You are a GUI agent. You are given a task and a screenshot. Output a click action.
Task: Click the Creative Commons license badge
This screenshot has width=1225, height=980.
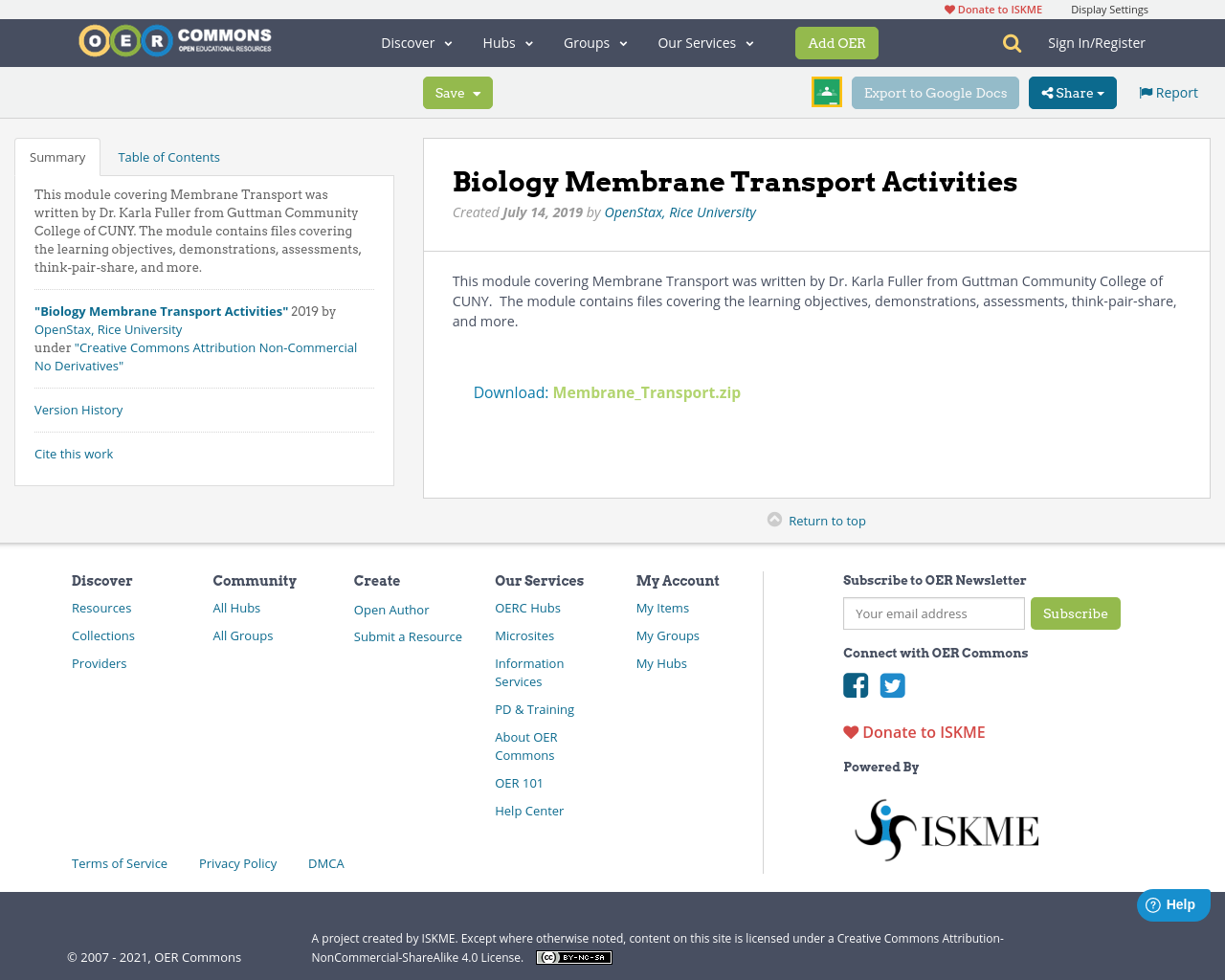(x=573, y=956)
